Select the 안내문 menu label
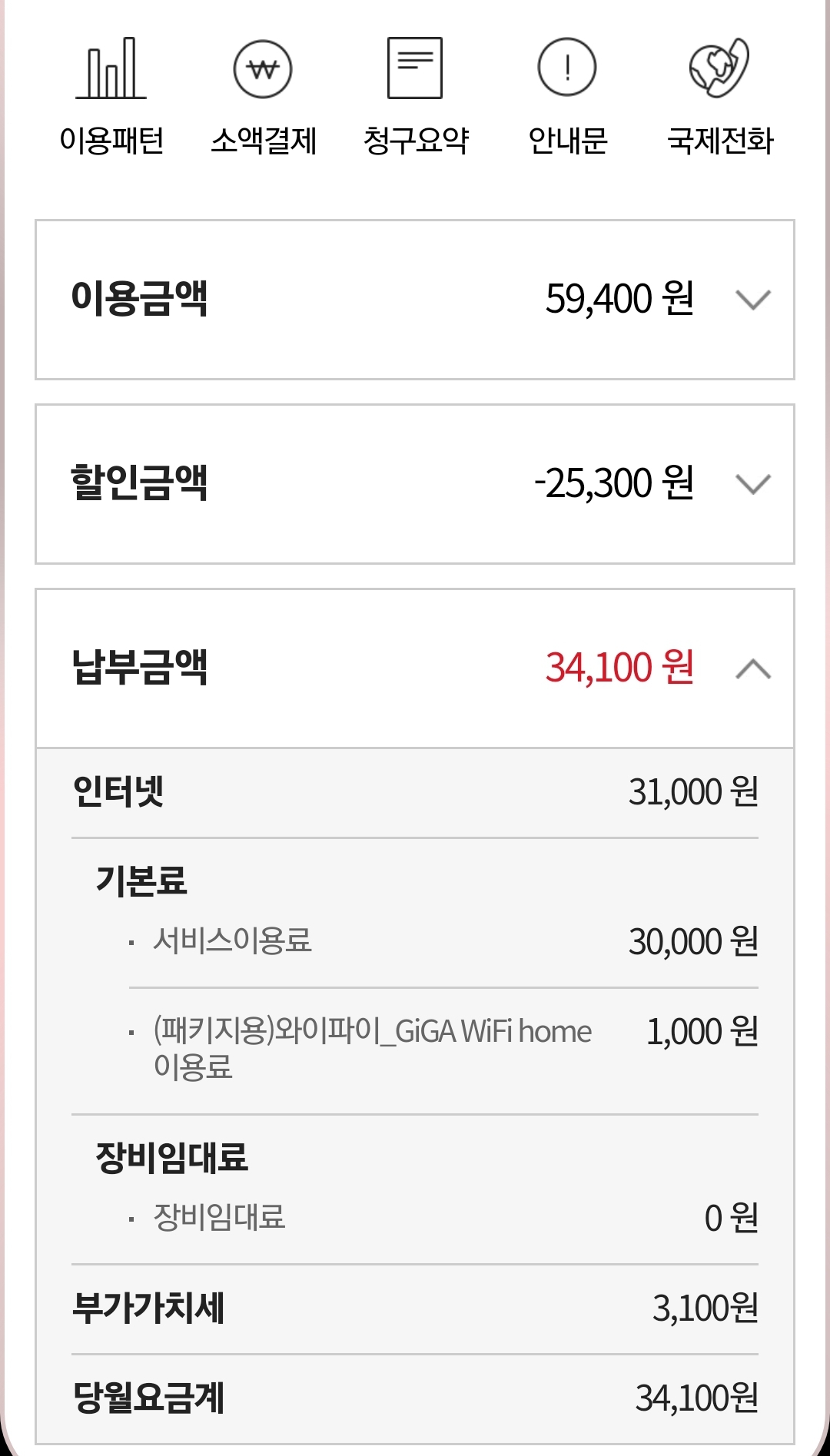The image size is (830, 1456). click(x=568, y=141)
